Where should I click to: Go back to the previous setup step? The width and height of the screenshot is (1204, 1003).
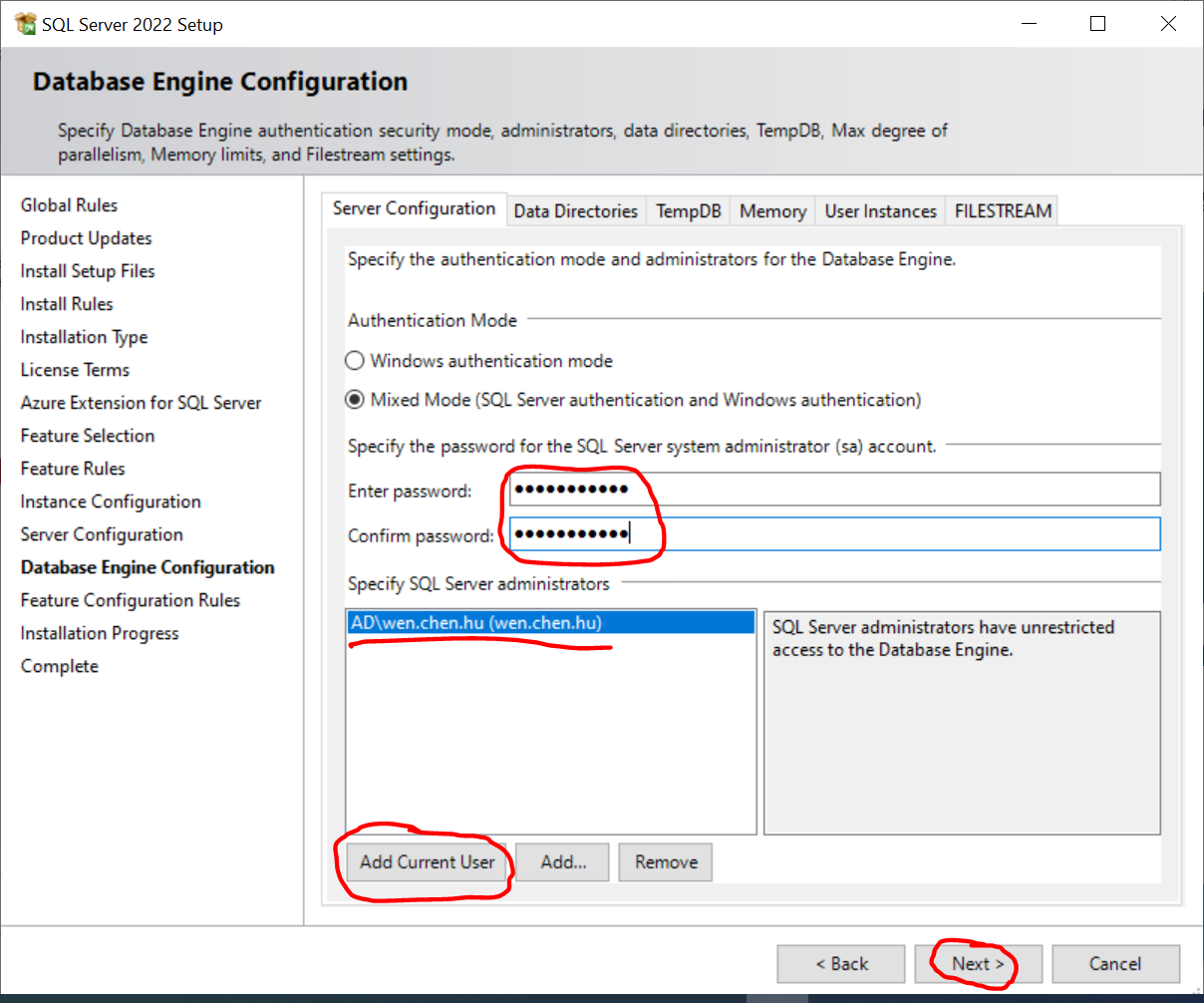tap(841, 964)
